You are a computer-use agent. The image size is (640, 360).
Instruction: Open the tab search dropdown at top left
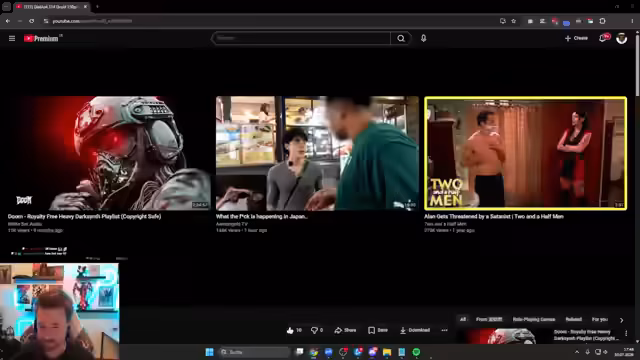click(x=6, y=7)
